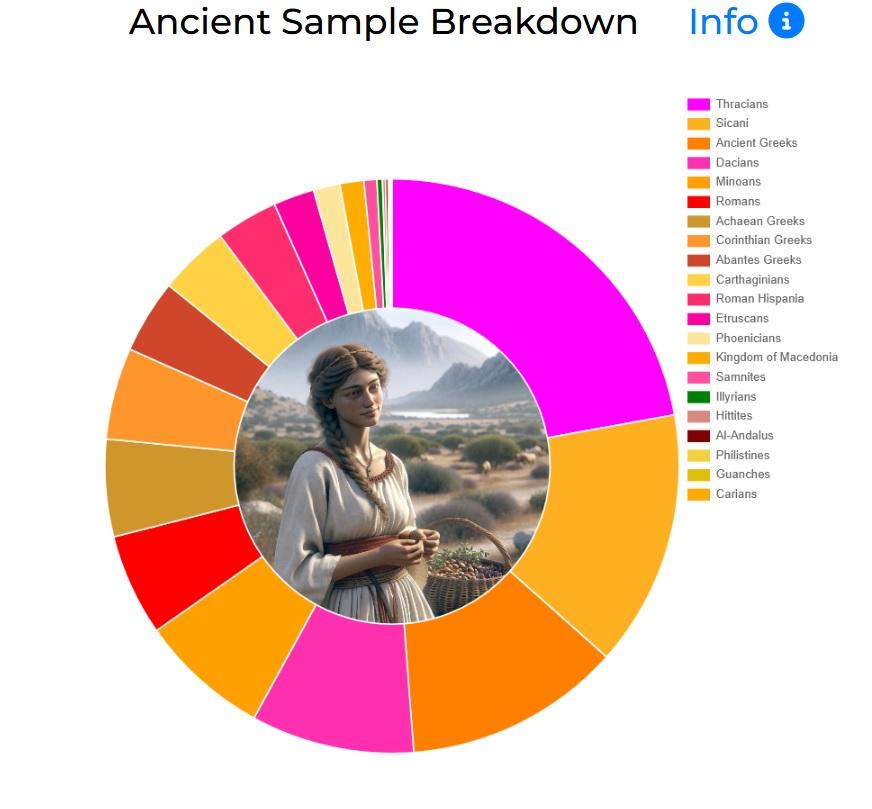Click the bright red Romans chart slice
This screenshot has height=809, width=872.
point(184,564)
